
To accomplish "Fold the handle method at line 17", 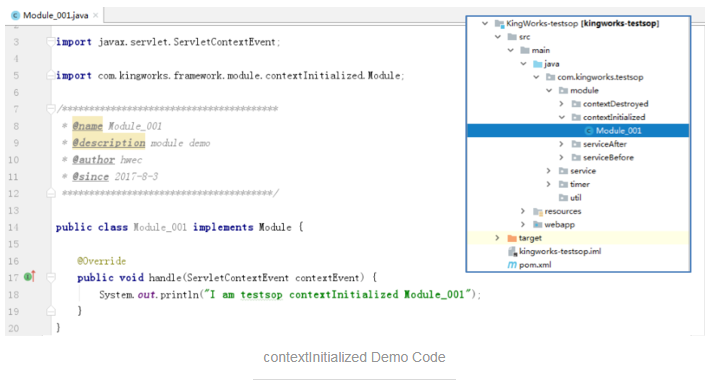I will pos(51,277).
